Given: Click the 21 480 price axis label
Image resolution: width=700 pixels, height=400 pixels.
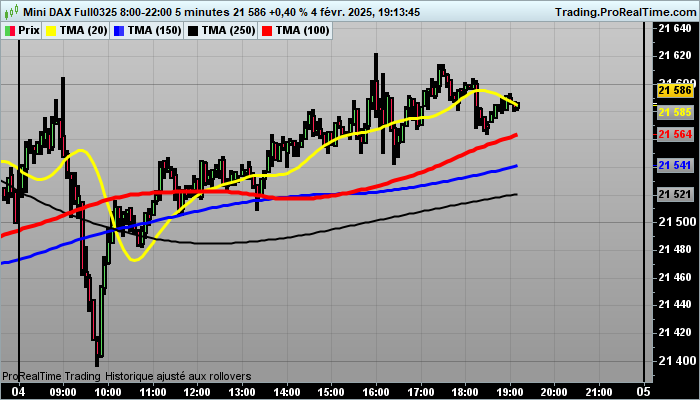Looking at the screenshot, I should (675, 250).
